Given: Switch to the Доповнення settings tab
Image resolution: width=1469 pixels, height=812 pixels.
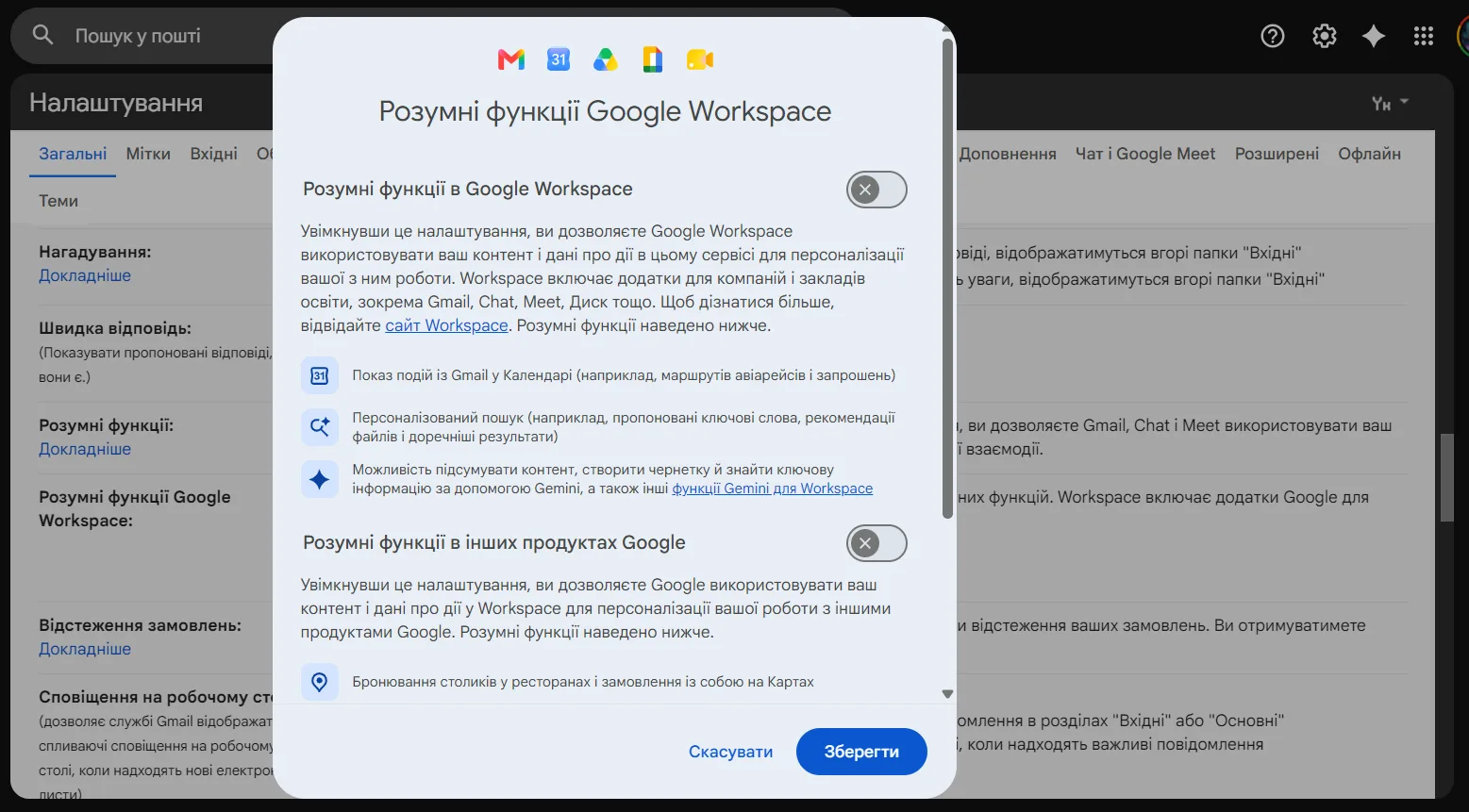Looking at the screenshot, I should (x=1008, y=154).
